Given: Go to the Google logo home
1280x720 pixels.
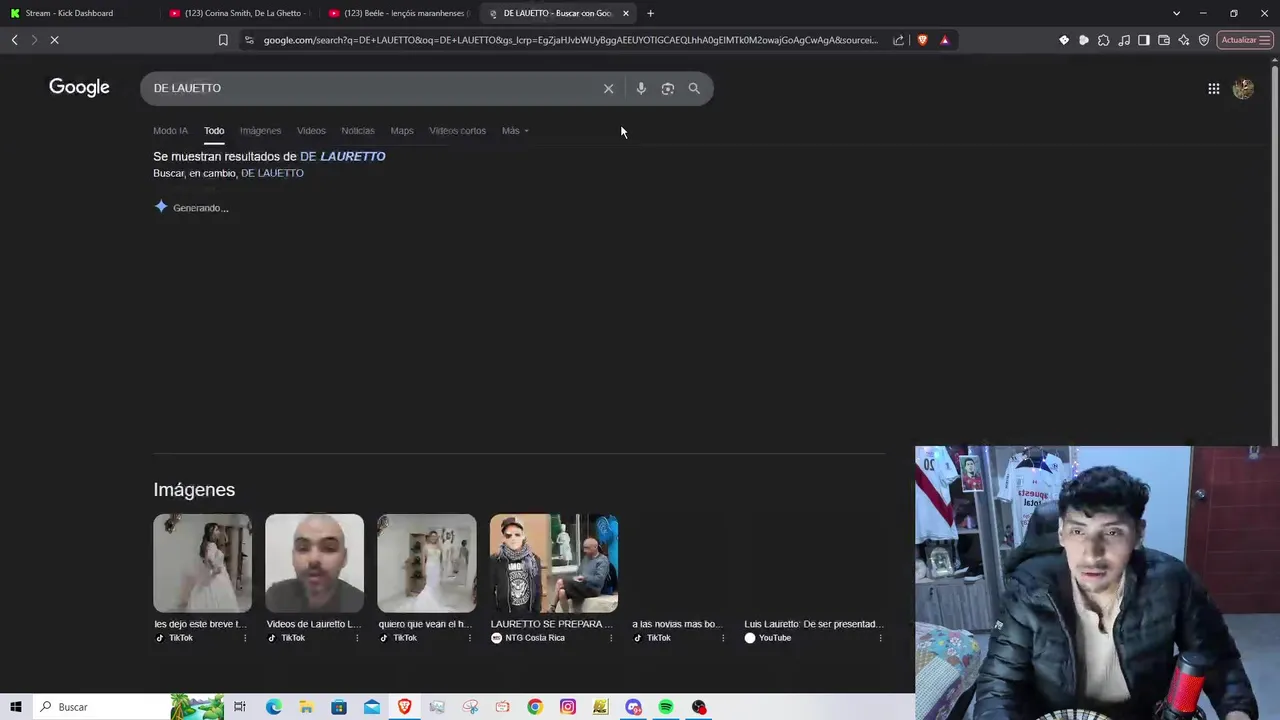Looking at the screenshot, I should point(79,88).
